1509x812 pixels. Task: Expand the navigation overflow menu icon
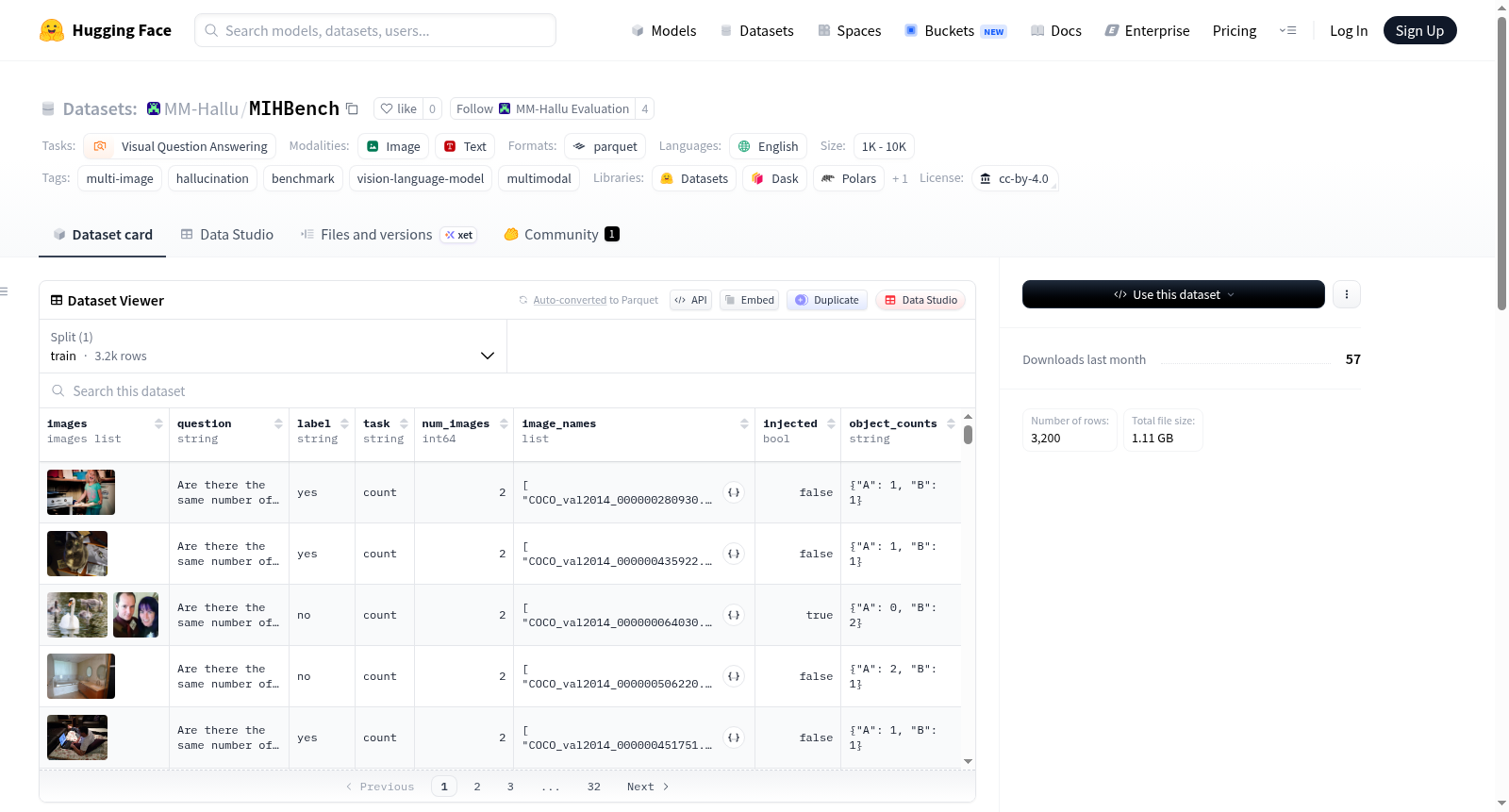coord(1287,30)
